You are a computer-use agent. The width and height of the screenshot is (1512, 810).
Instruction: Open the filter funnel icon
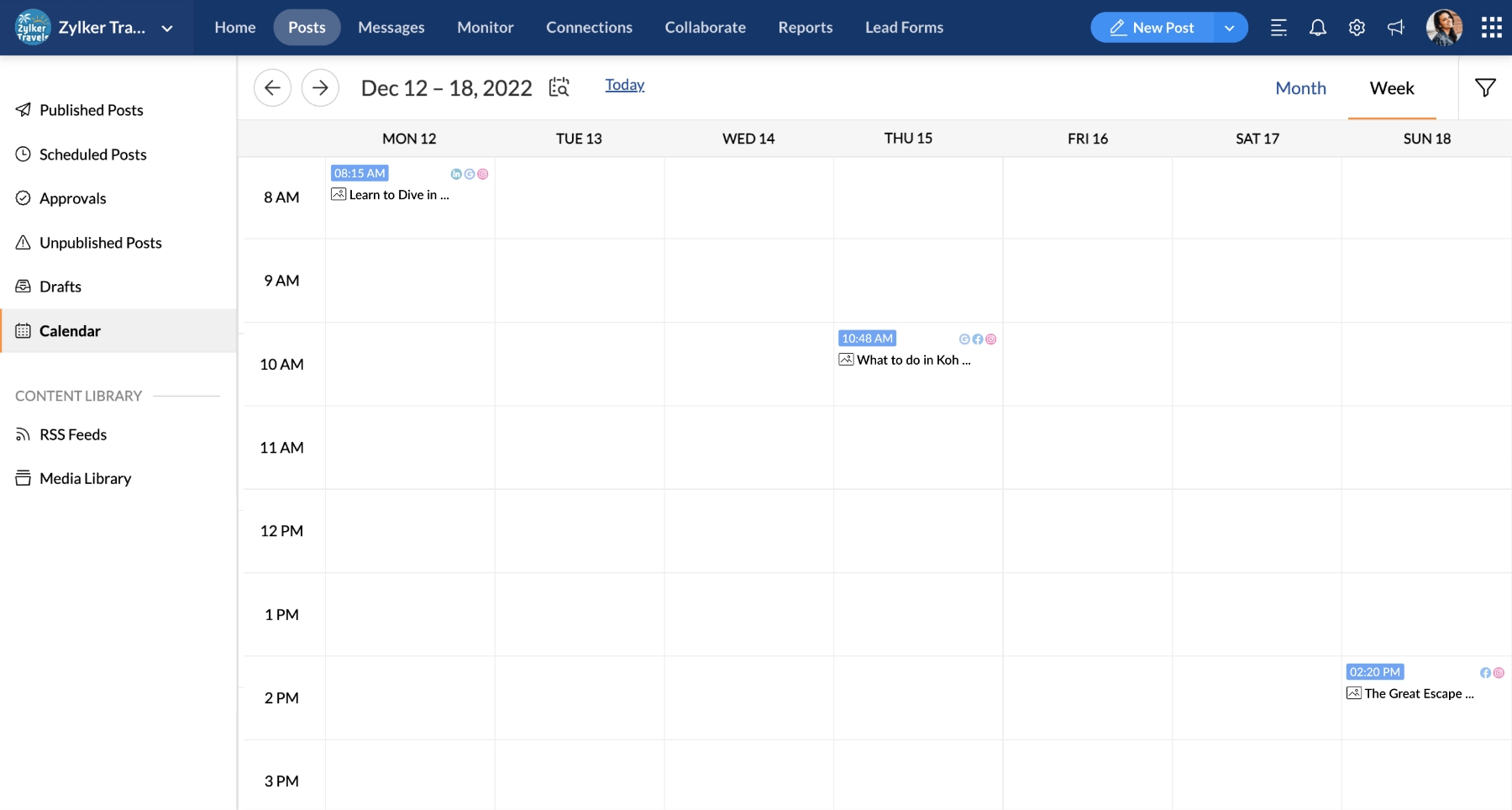pyautogui.click(x=1486, y=87)
